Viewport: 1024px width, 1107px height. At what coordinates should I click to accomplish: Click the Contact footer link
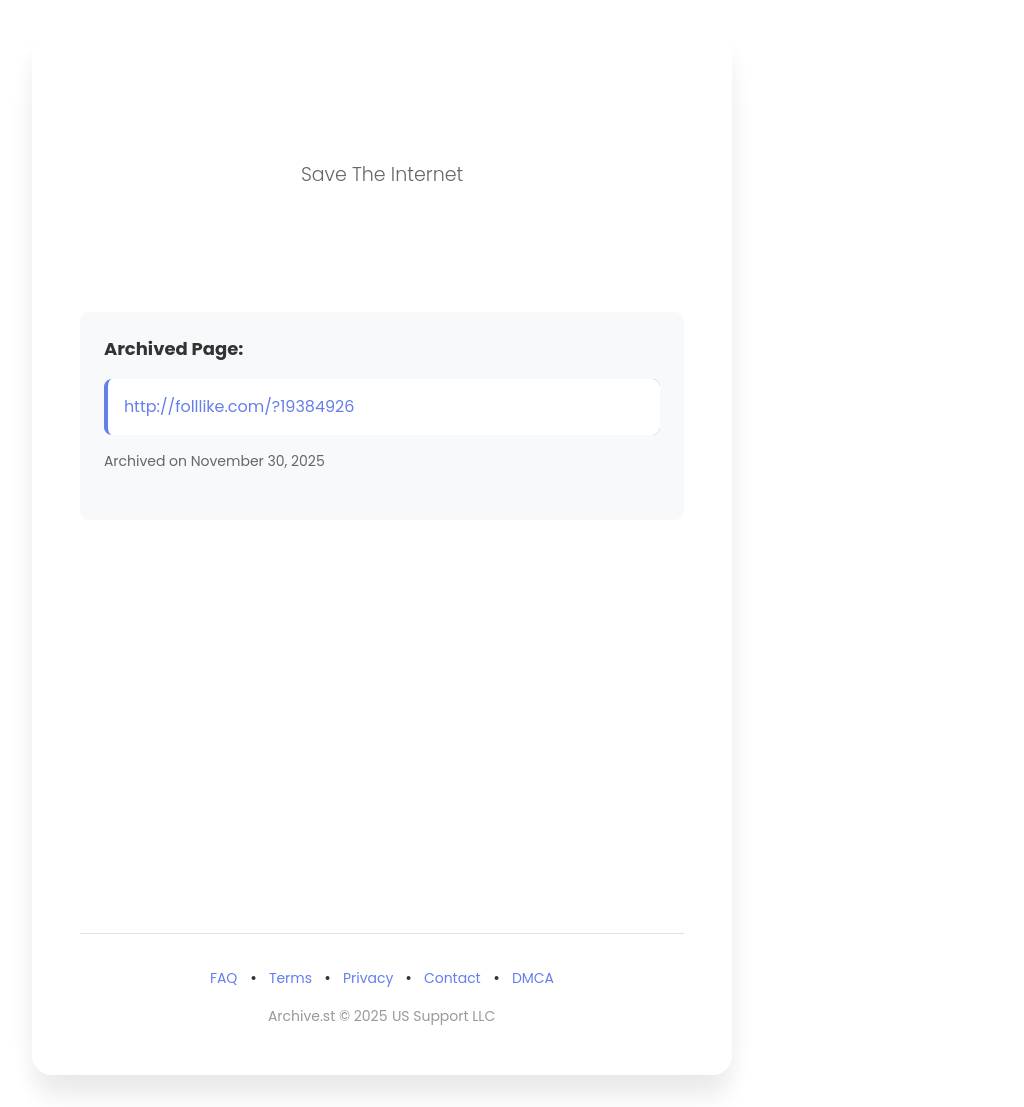[x=452, y=978]
